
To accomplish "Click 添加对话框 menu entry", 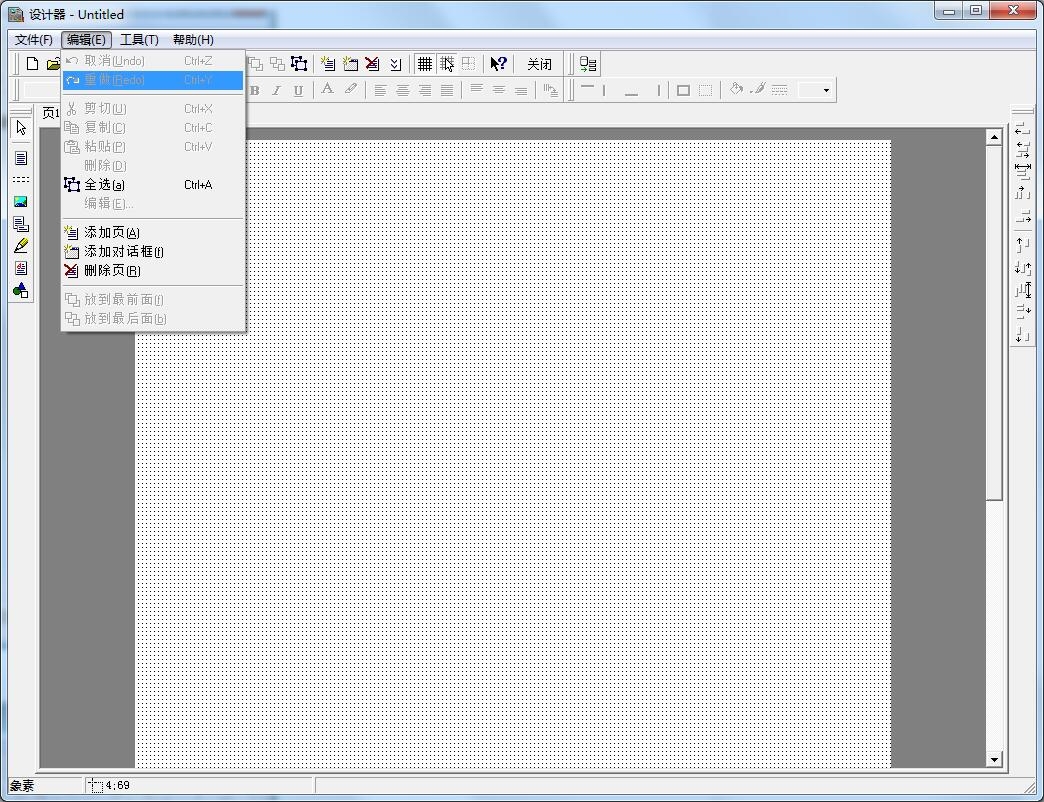I will coord(123,252).
